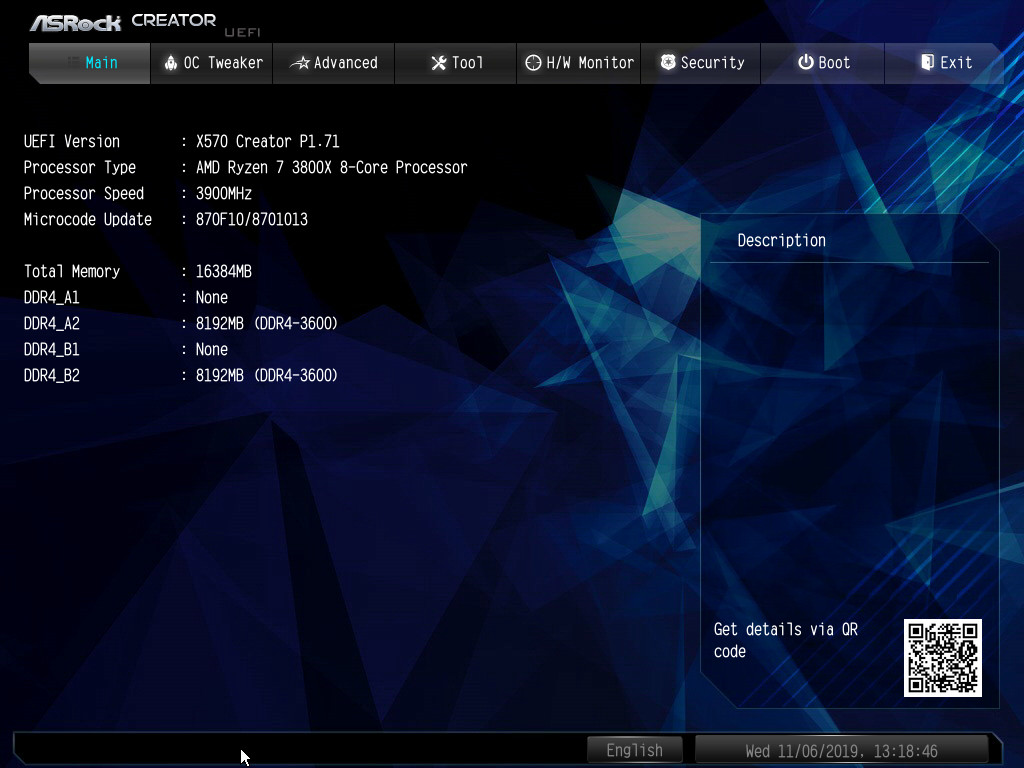This screenshot has width=1024, height=768.
Task: Select the UEFI Version row
Action: pyautogui.click(x=182, y=141)
